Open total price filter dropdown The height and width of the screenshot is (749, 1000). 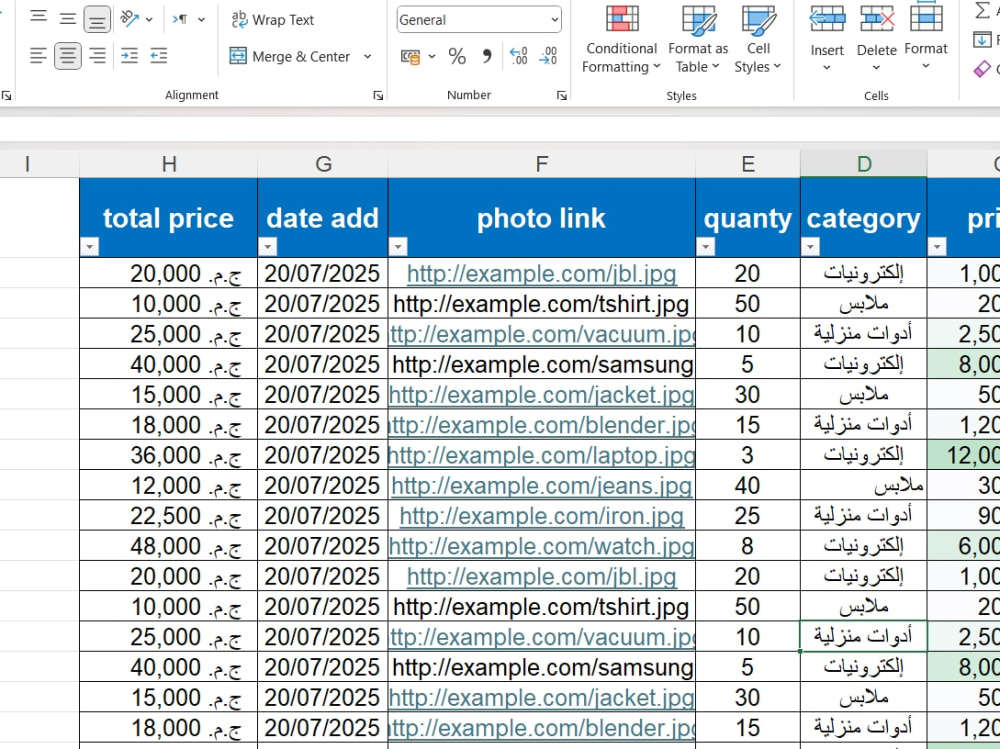click(x=89, y=247)
